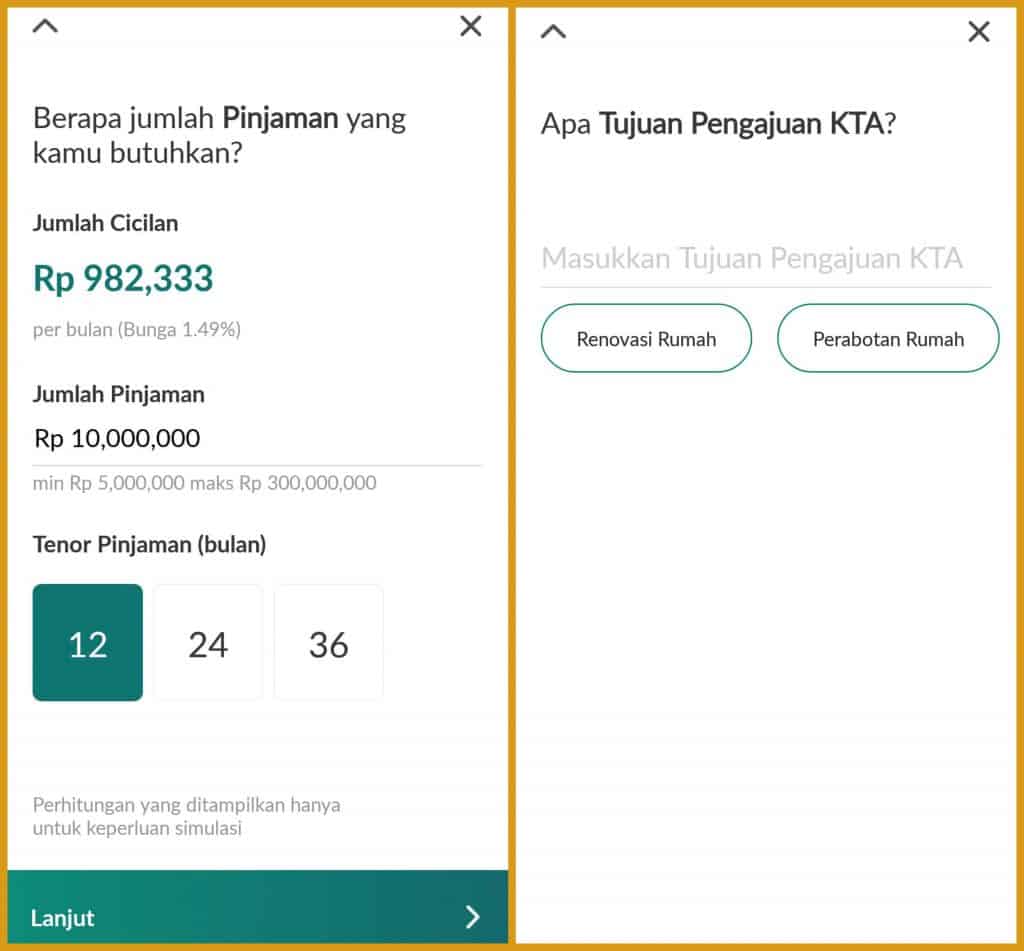Image resolution: width=1024 pixels, height=951 pixels.
Task: Click the simulation disclaimer text
Action: click(x=186, y=816)
